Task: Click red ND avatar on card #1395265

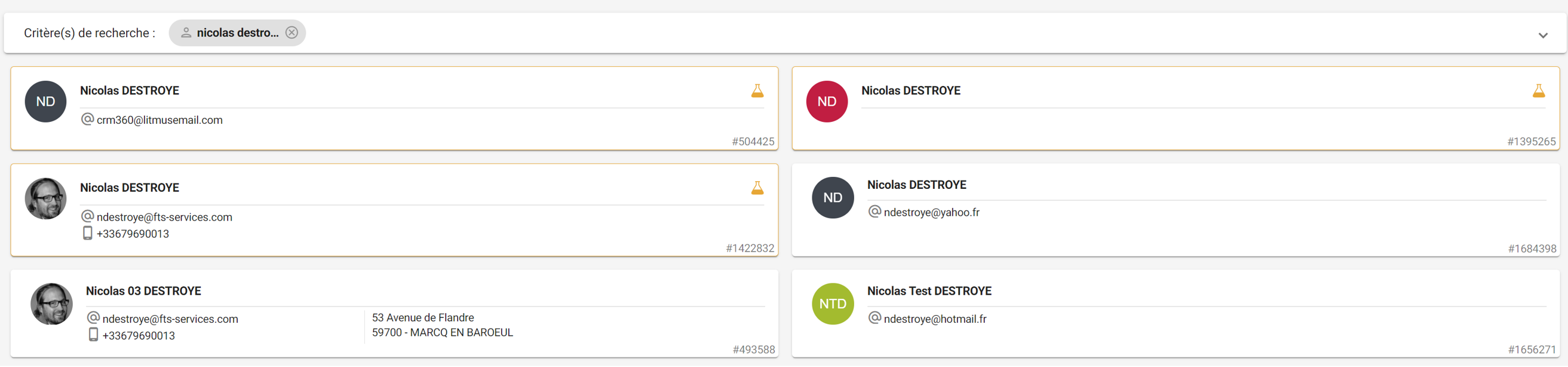Action: click(827, 102)
